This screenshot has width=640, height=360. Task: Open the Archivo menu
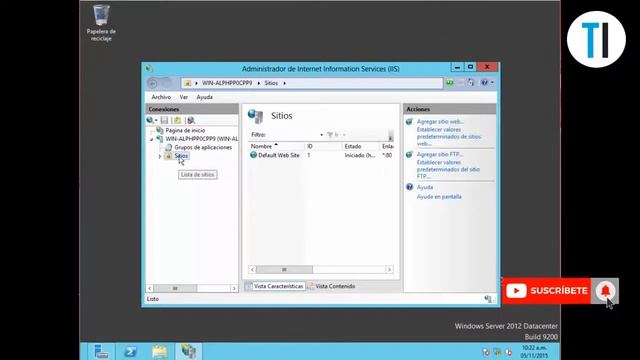click(161, 97)
